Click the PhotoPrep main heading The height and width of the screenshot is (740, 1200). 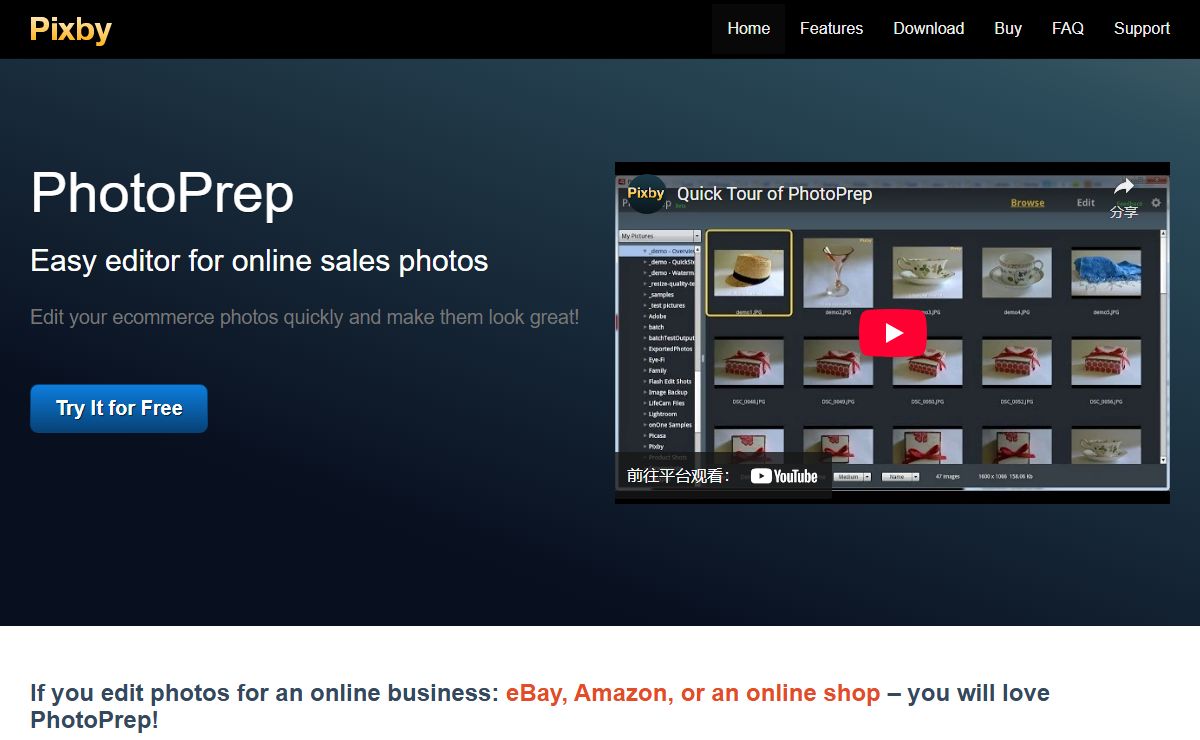click(x=162, y=192)
